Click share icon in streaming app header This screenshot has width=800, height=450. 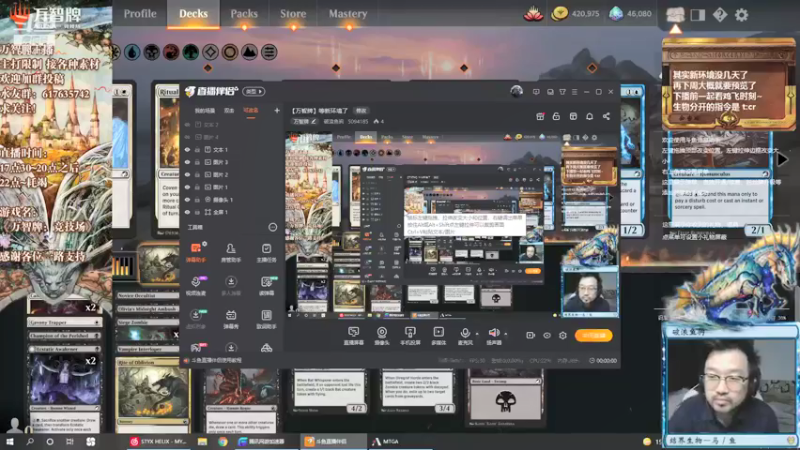coord(606,116)
